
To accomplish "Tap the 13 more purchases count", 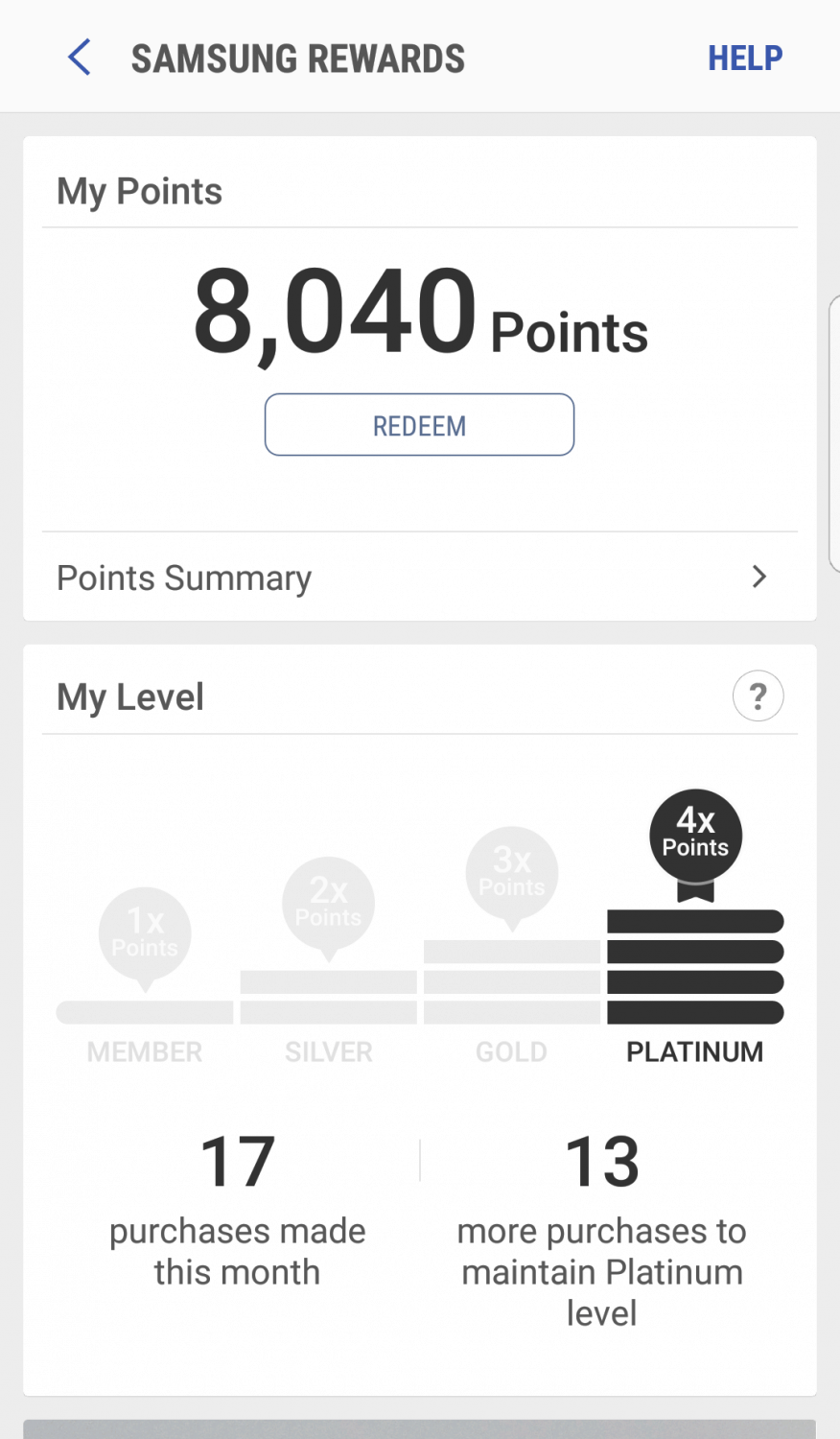I will coord(602,1162).
